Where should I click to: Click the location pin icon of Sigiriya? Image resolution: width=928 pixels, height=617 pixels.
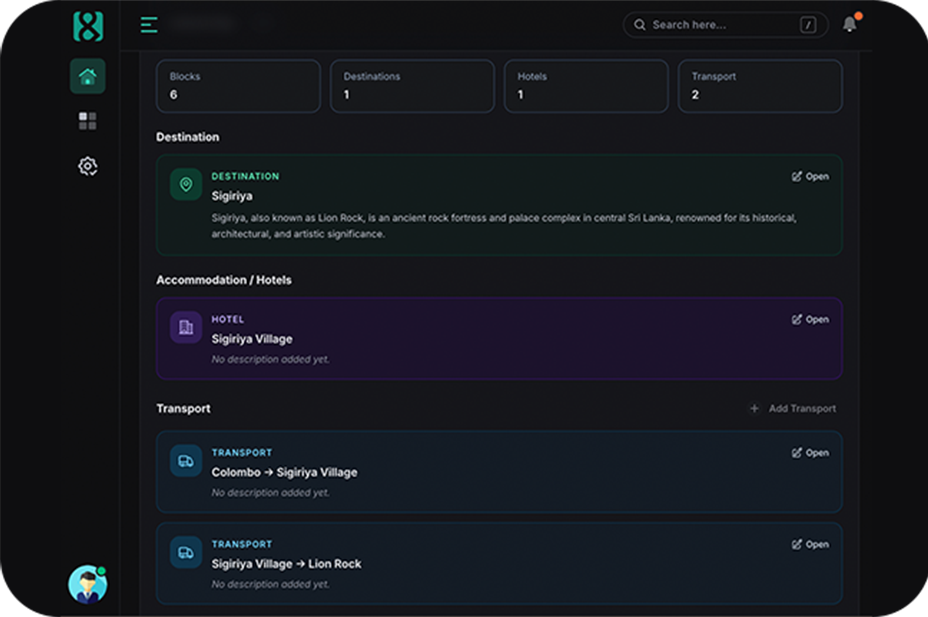tap(186, 185)
